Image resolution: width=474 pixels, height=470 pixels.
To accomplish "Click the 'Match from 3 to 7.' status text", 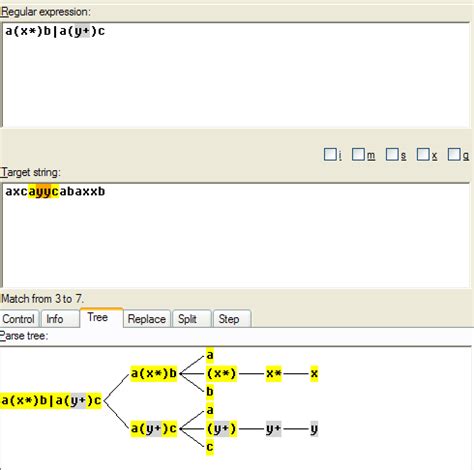I will 42,299.
